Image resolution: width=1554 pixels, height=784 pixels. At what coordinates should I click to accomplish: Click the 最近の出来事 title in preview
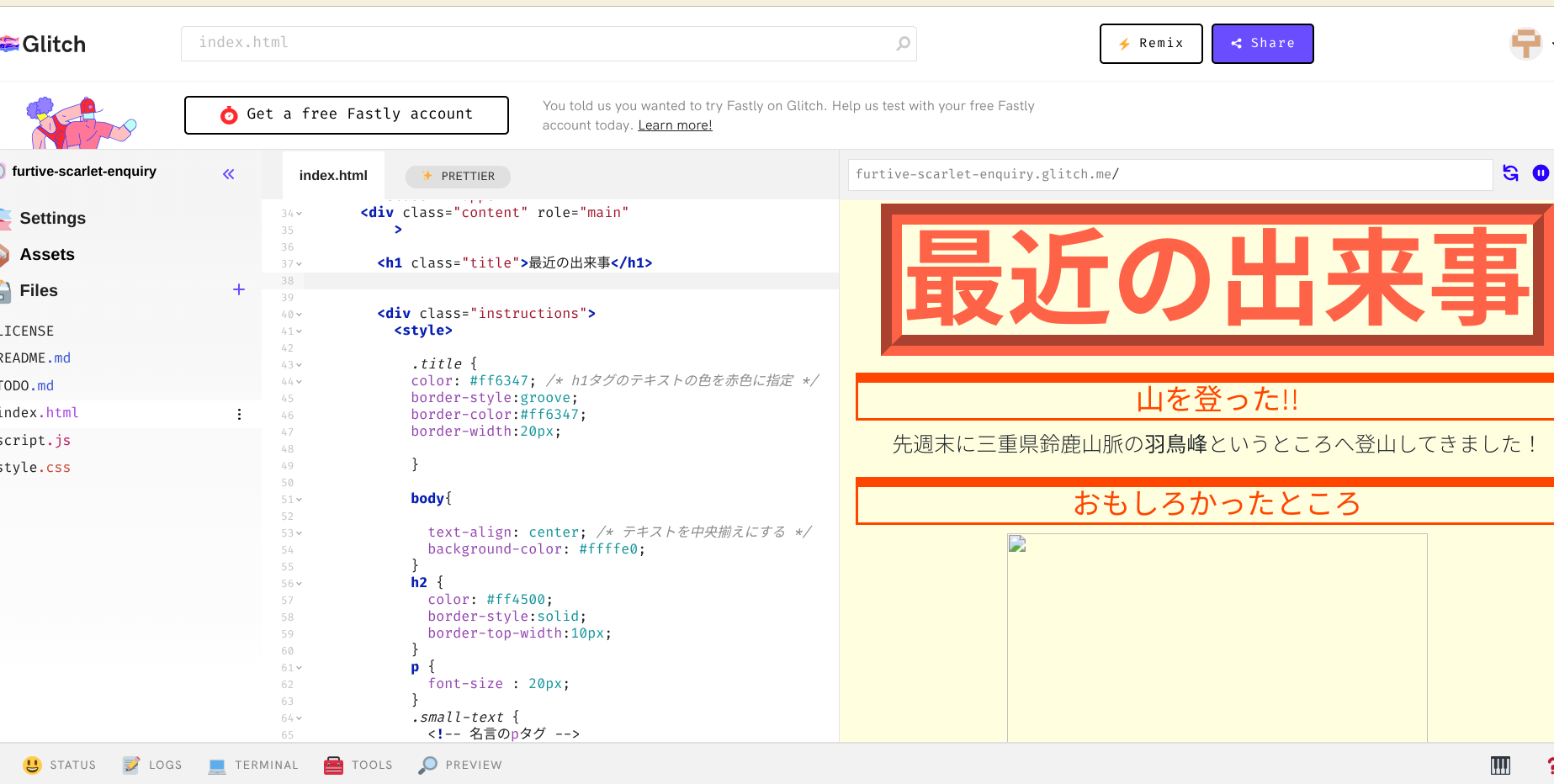pyautogui.click(x=1217, y=279)
